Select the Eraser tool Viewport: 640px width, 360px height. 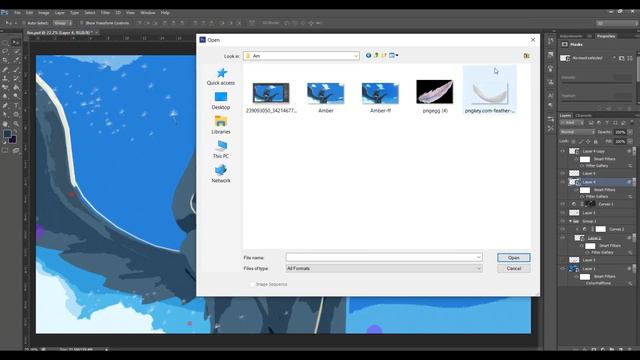(x=5, y=87)
